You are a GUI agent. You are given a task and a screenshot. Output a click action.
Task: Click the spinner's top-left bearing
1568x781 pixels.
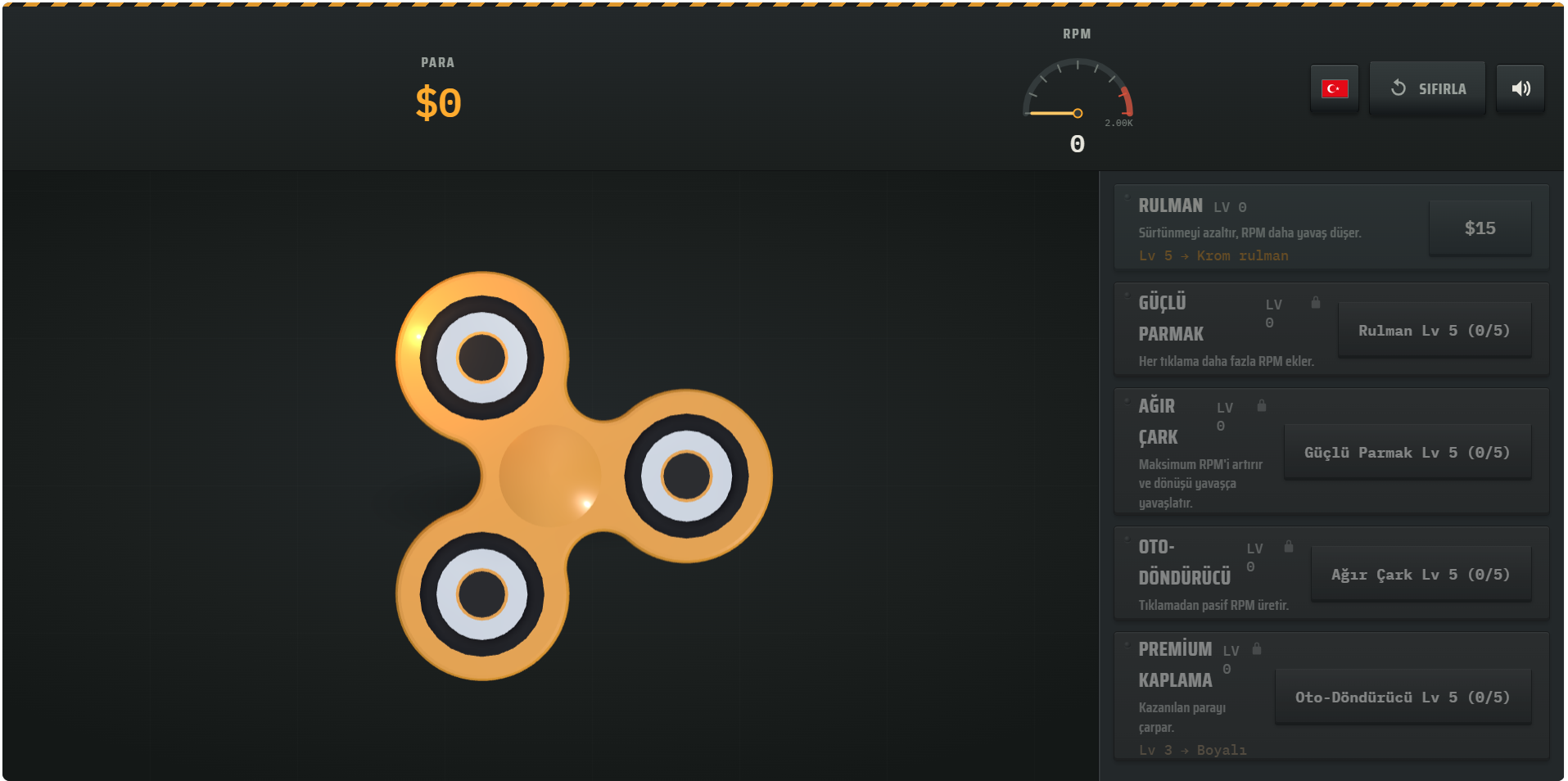click(x=482, y=358)
